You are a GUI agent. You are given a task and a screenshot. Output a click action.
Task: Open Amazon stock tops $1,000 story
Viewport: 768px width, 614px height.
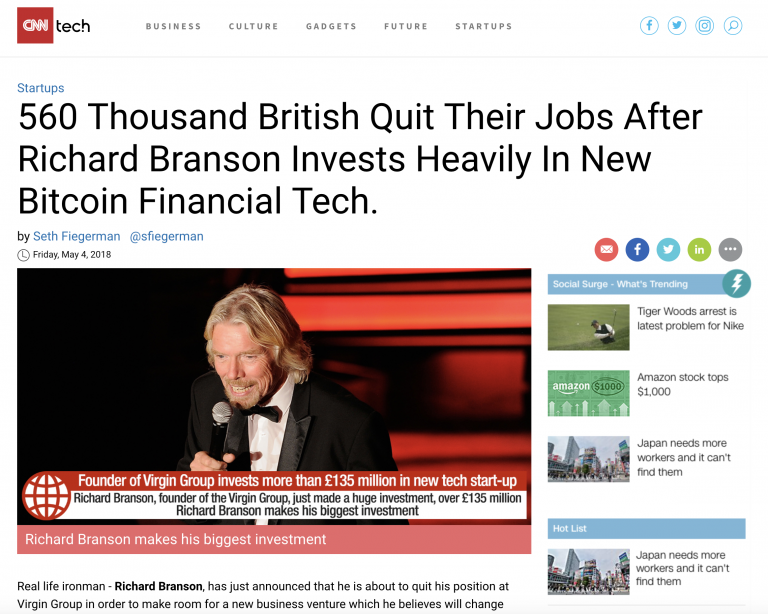click(682, 384)
